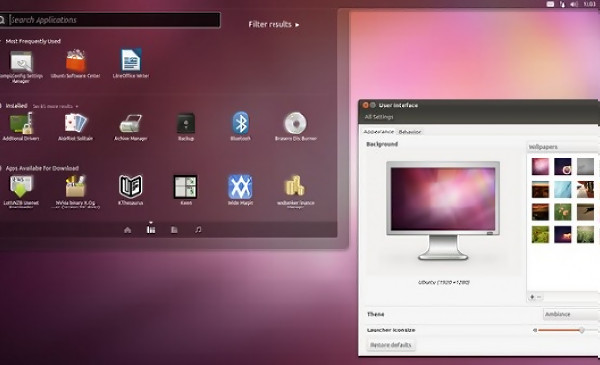Remove wallpaper with the minus button

(539, 297)
